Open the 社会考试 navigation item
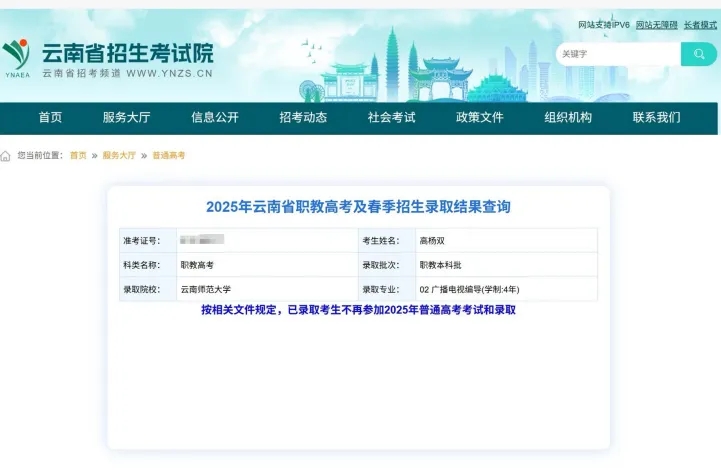 391,117
